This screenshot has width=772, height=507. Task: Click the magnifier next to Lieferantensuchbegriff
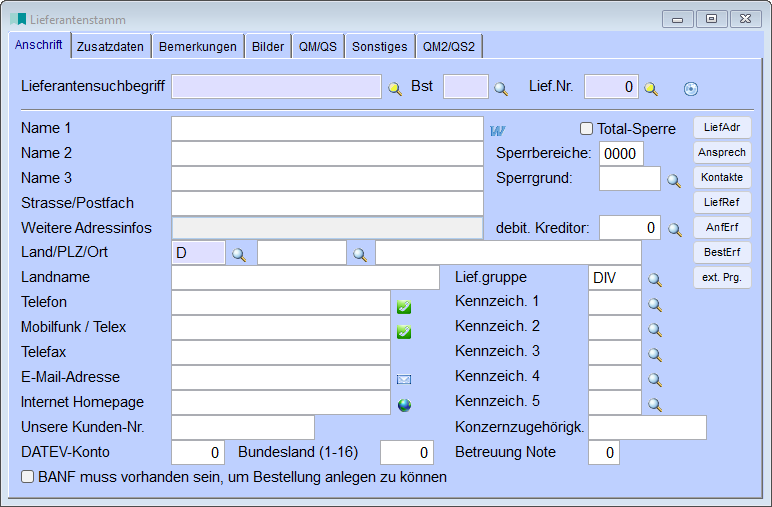coord(395,88)
